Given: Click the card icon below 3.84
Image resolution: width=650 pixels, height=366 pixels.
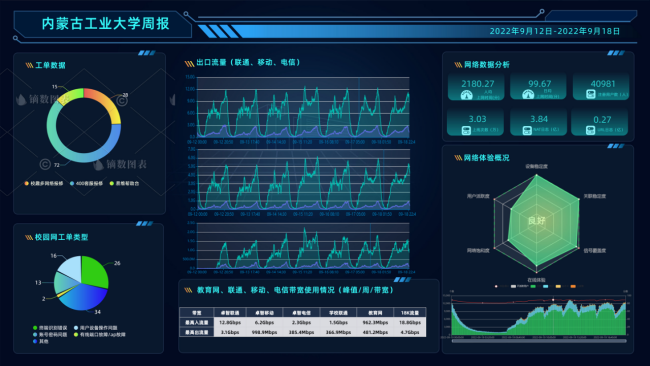Looking at the screenshot, I should [x=527, y=131].
